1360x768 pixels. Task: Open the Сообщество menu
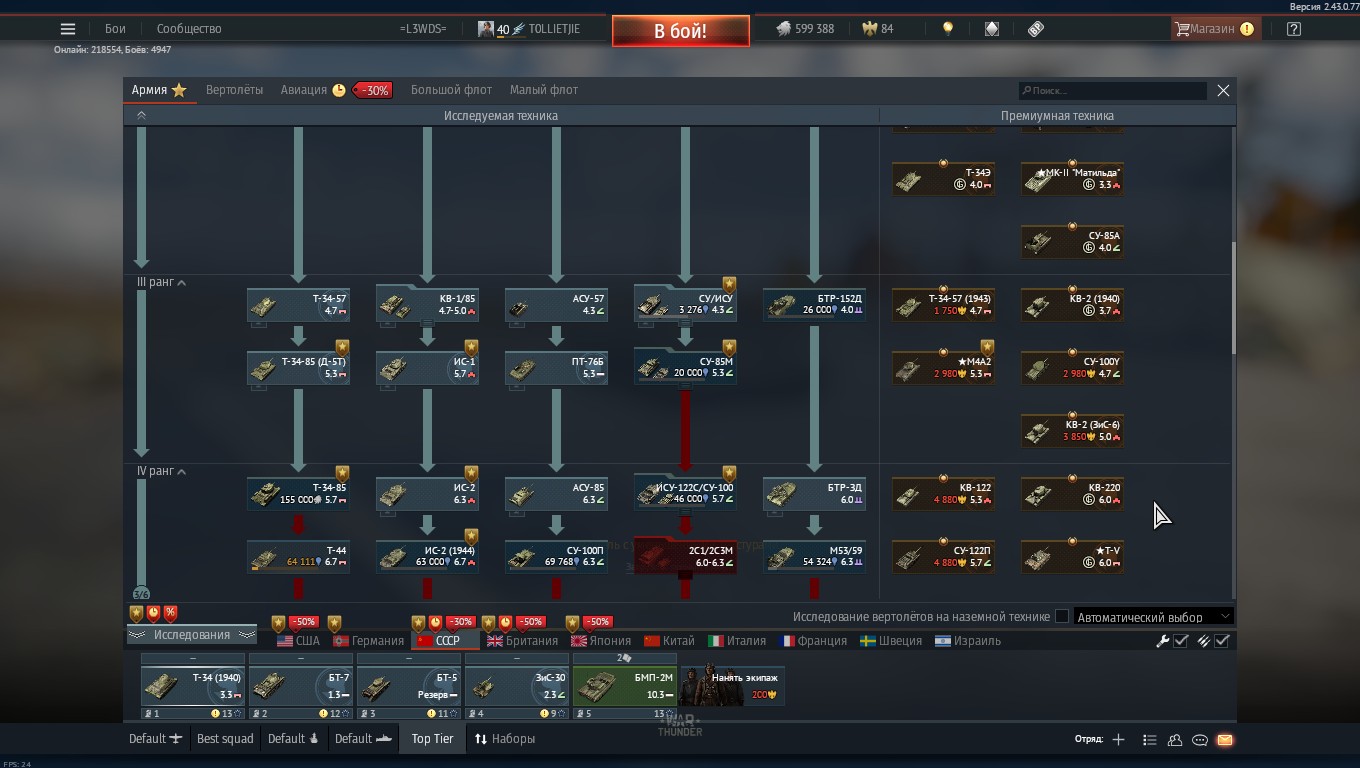tap(189, 29)
